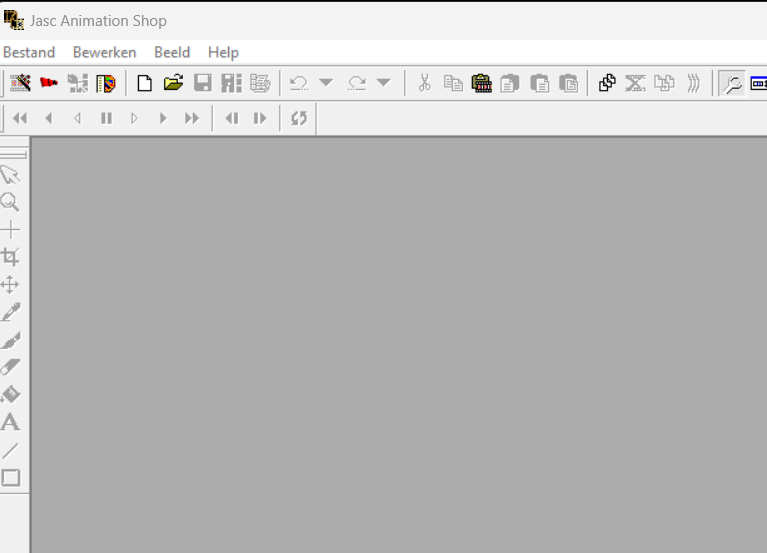Image resolution: width=767 pixels, height=553 pixels.
Task: Expand the Undo history dropdown arrow
Action: tap(326, 83)
